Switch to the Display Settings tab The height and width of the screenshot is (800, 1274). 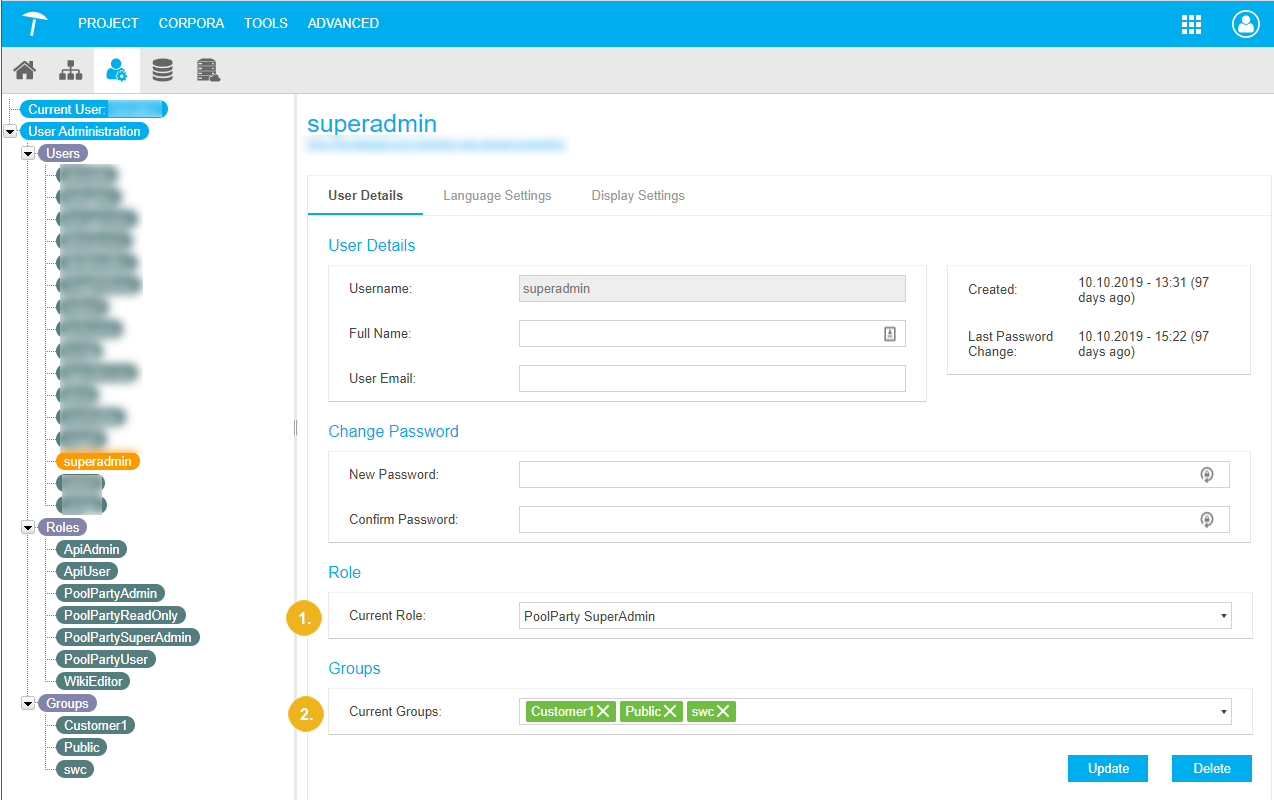click(638, 196)
